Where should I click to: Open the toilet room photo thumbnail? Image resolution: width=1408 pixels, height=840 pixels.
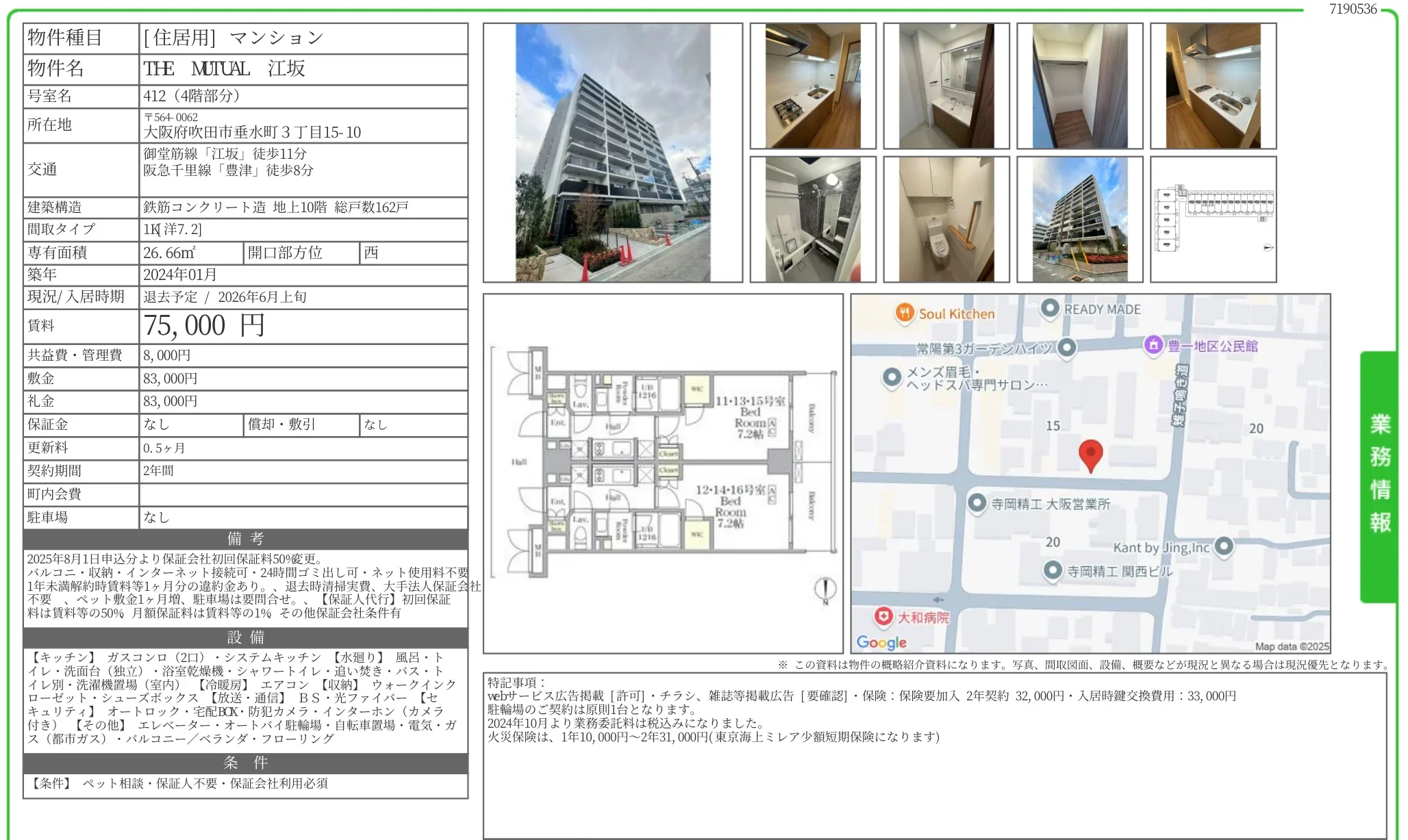pos(946,220)
